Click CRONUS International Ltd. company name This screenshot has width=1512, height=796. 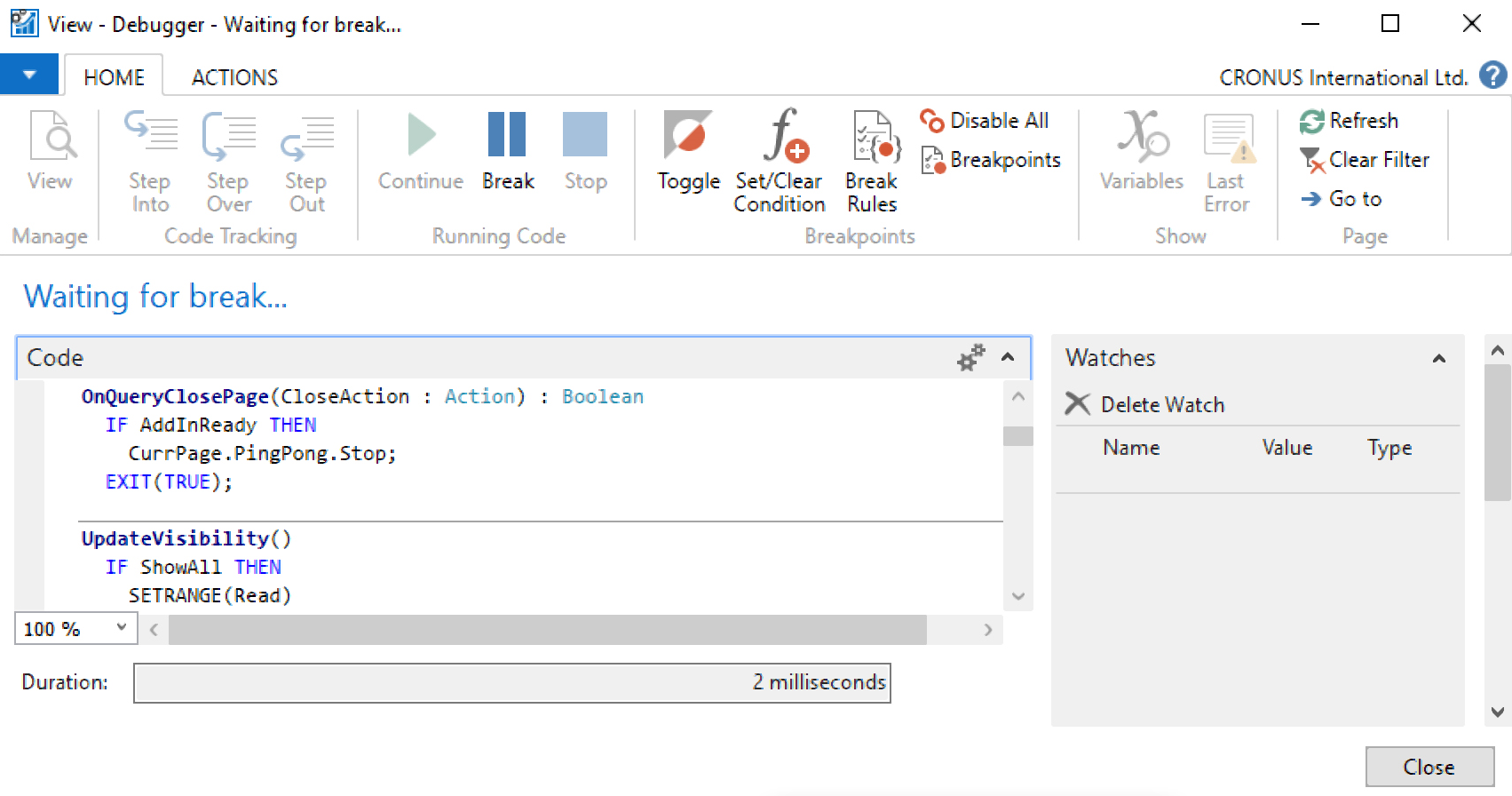tap(1343, 78)
